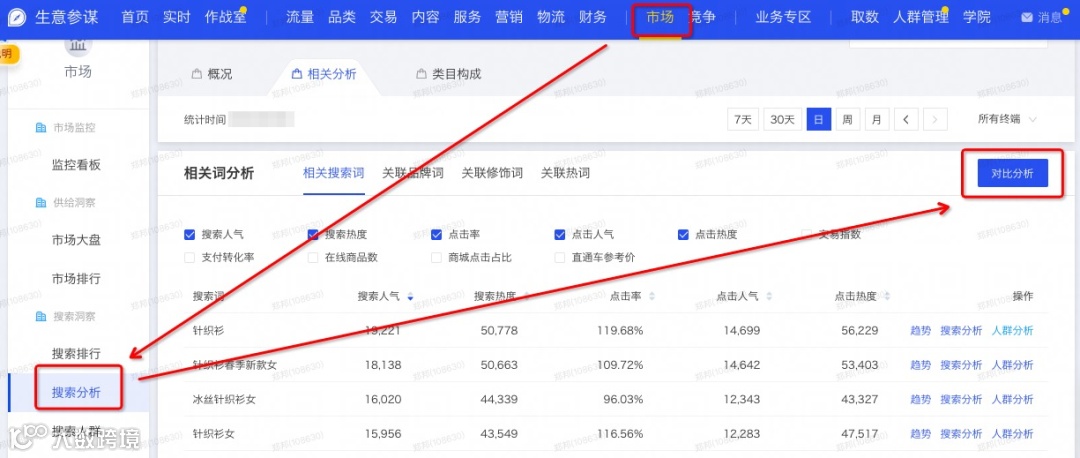Open the 取数 menu item
The height and width of the screenshot is (458, 1080).
click(x=864, y=18)
